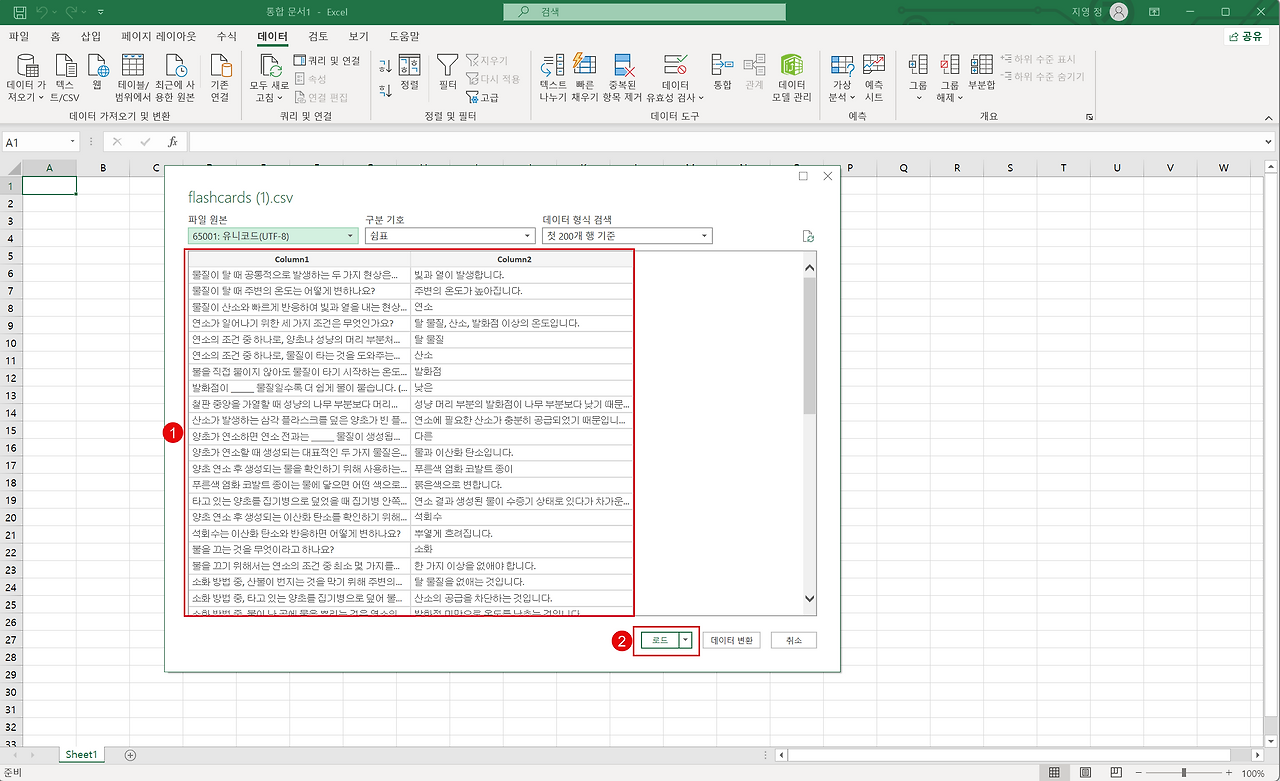Click the user account avatar icon
This screenshot has width=1280, height=781.
click(1119, 12)
